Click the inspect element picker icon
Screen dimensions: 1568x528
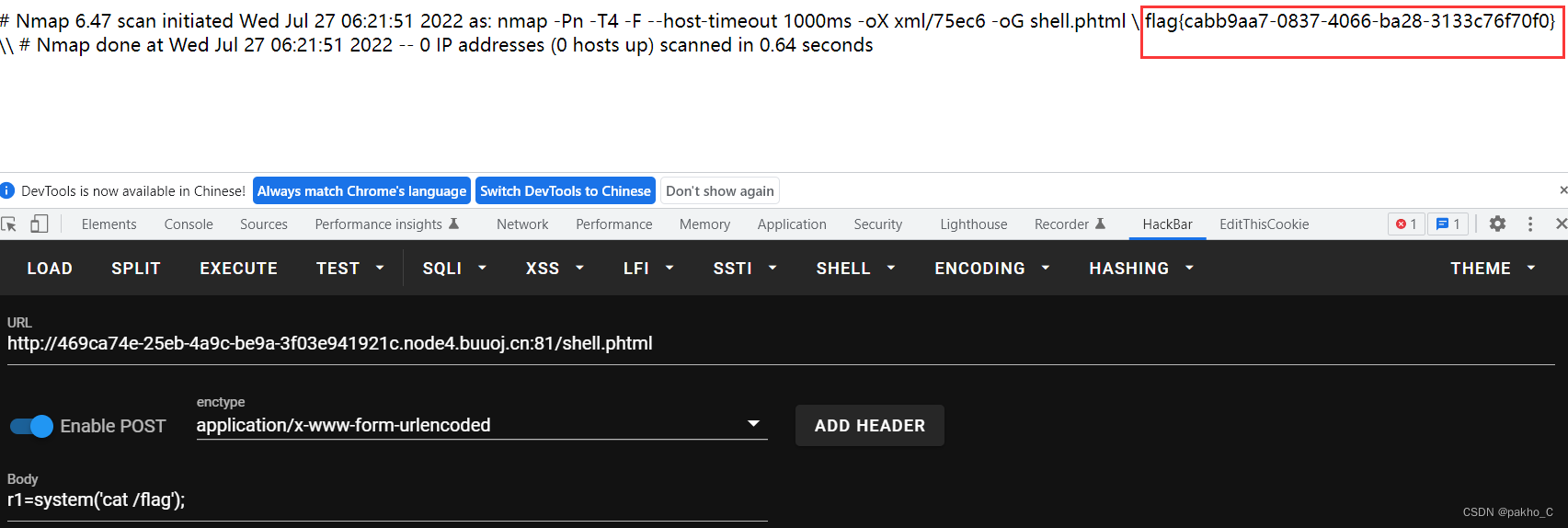[9, 224]
